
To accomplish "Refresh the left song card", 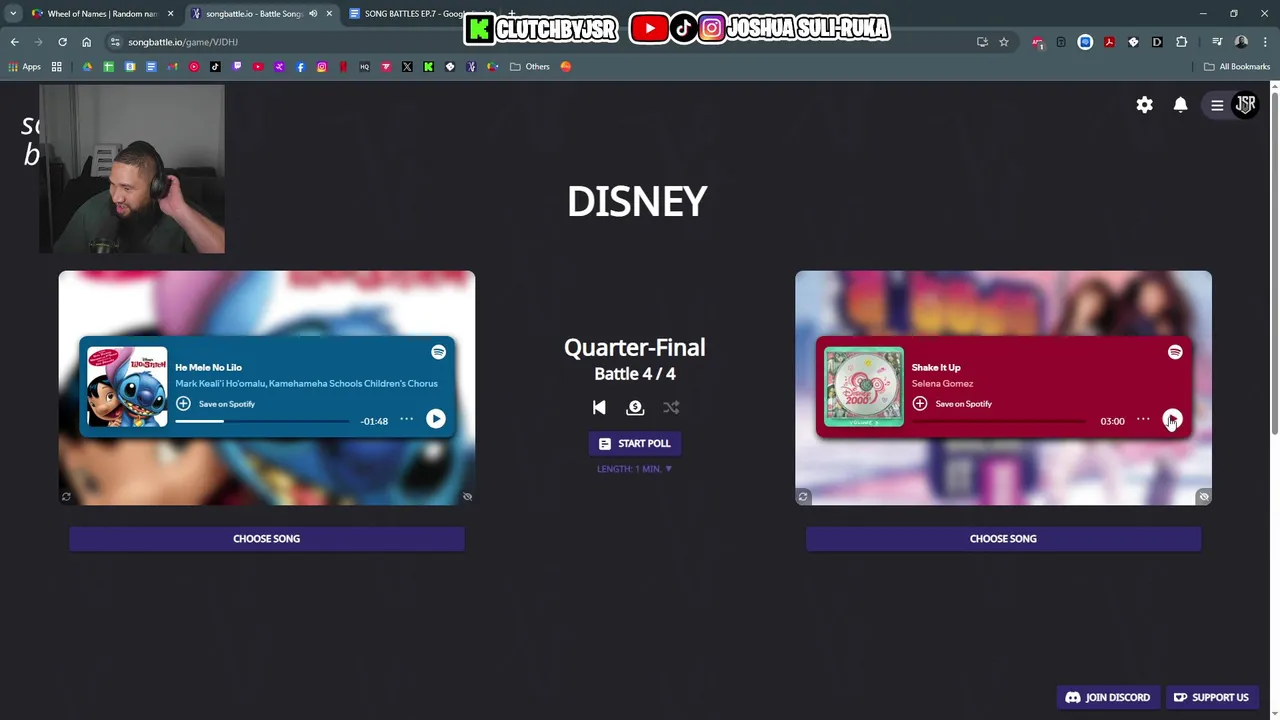I will (66, 496).
